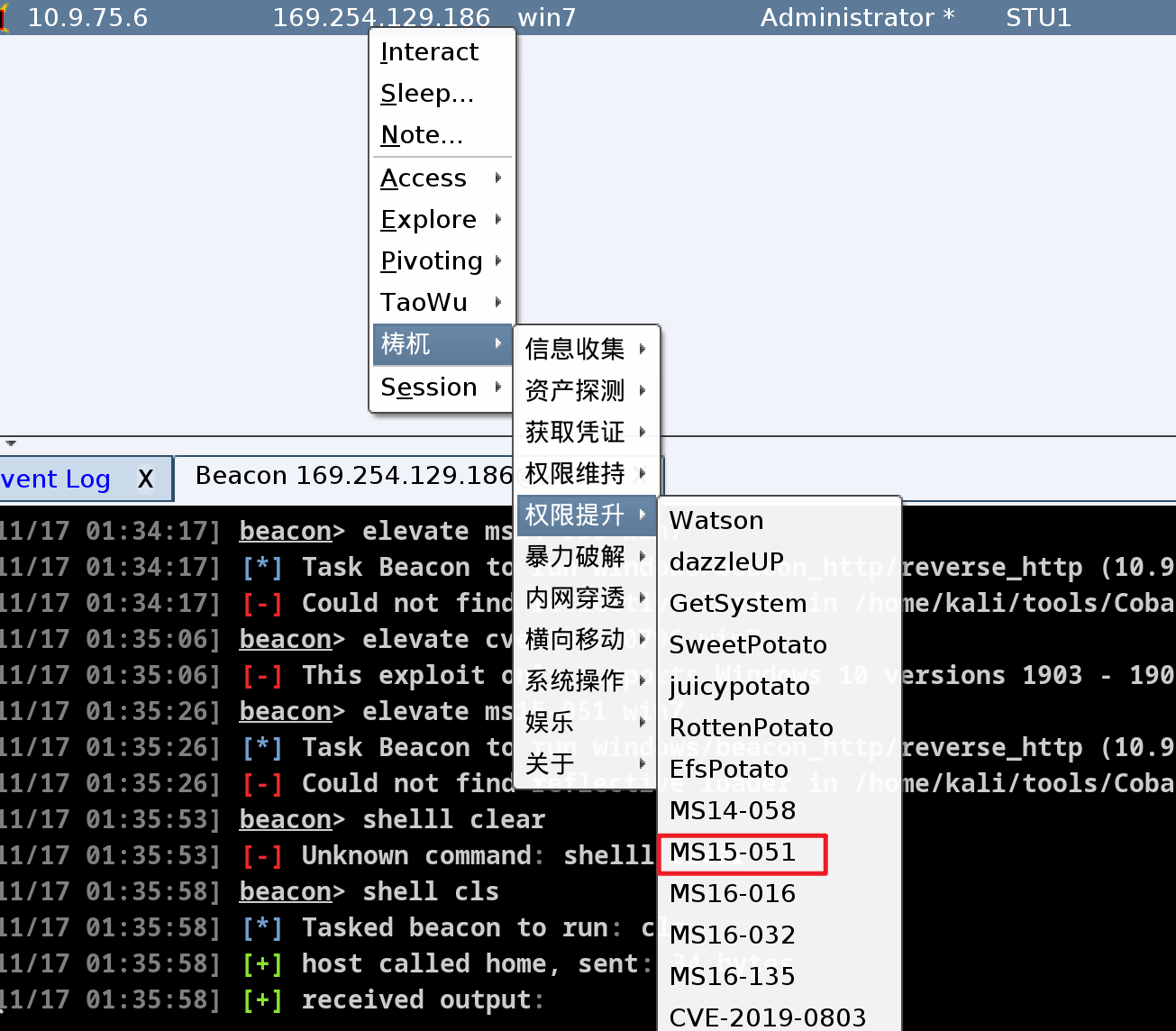The width and height of the screenshot is (1176, 1031).
Task: Expand the TaoWu submenu
Action: tap(442, 303)
